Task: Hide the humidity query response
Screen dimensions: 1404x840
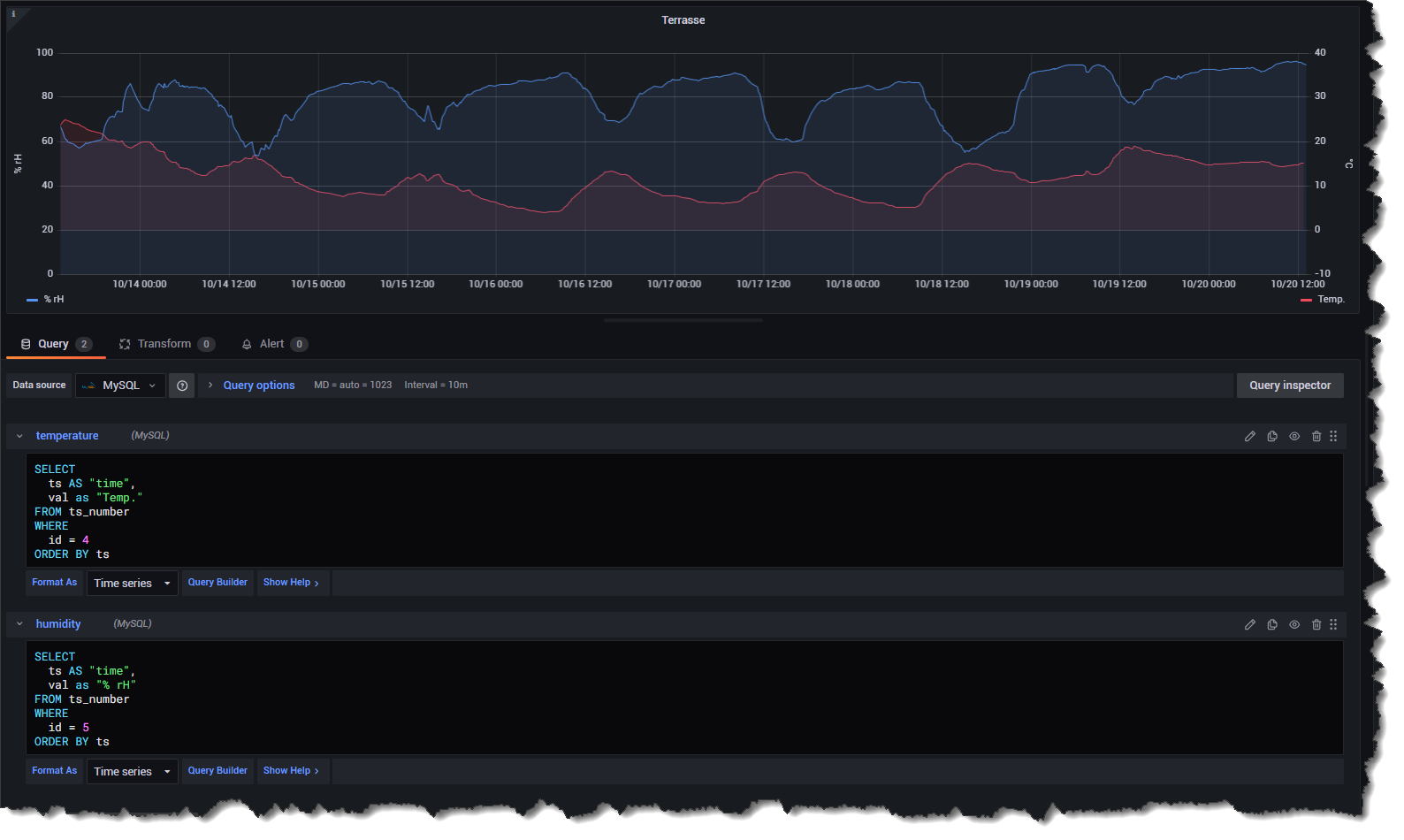Action: (x=1294, y=624)
